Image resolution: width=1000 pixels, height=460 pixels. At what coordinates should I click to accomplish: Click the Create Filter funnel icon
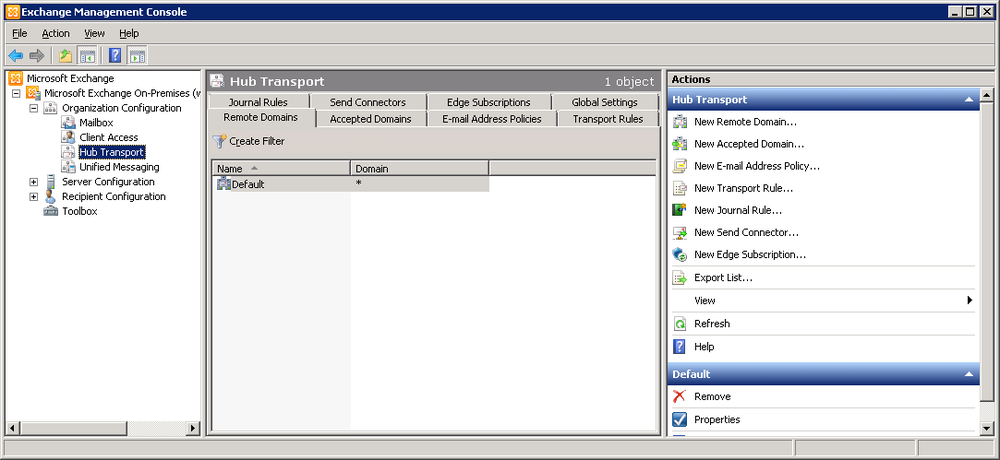pos(219,141)
